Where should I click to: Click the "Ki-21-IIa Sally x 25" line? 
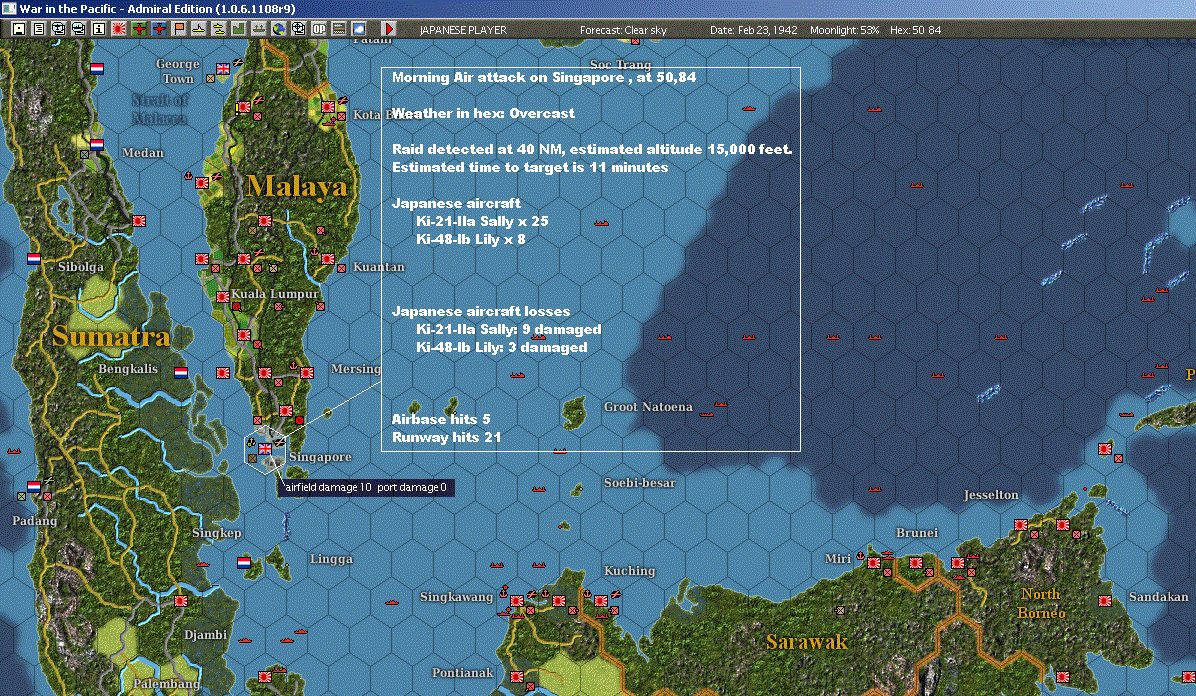482,221
